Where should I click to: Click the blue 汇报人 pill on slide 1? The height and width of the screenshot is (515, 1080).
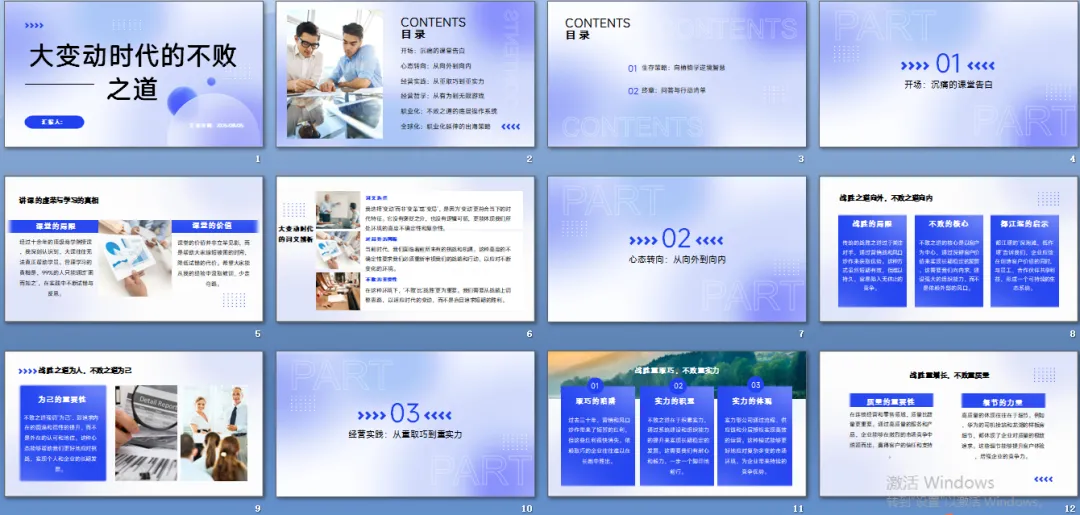click(54, 122)
